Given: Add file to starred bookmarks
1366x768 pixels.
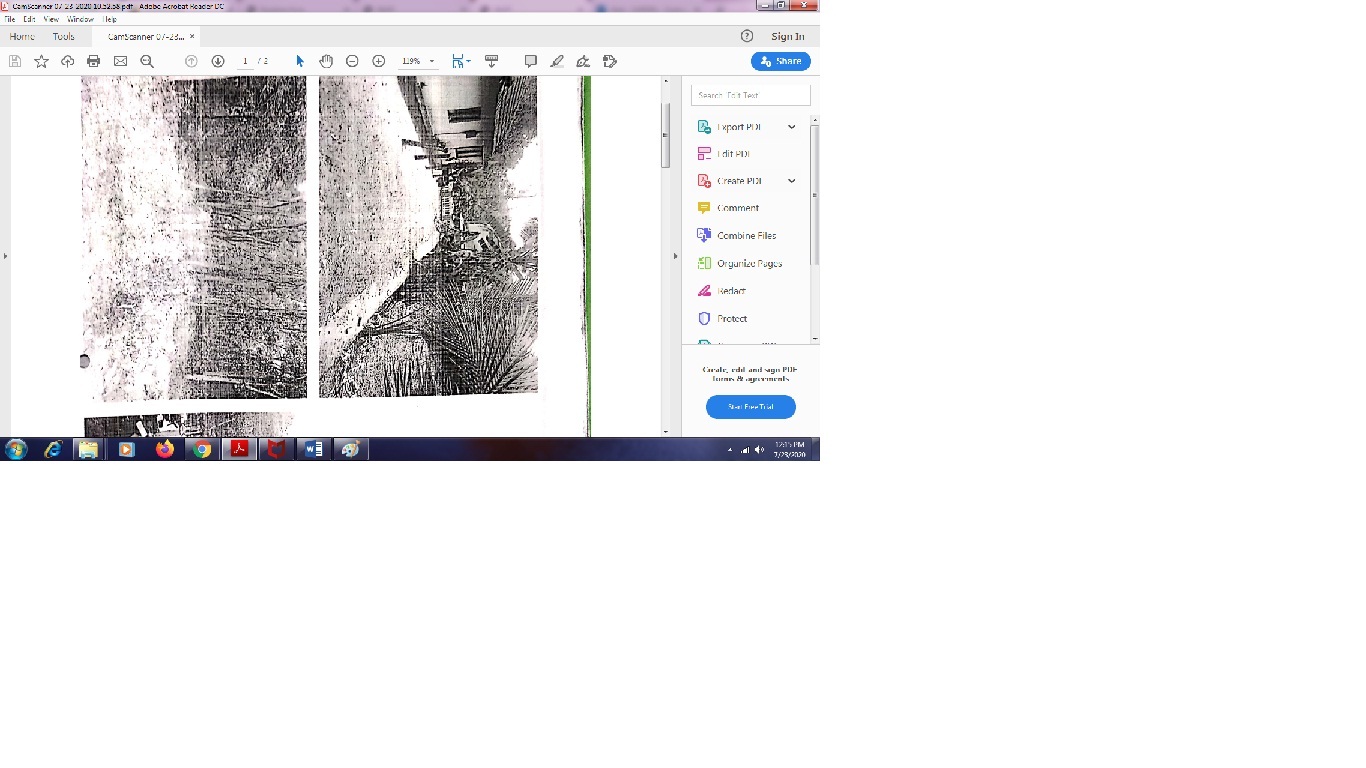Looking at the screenshot, I should point(41,61).
